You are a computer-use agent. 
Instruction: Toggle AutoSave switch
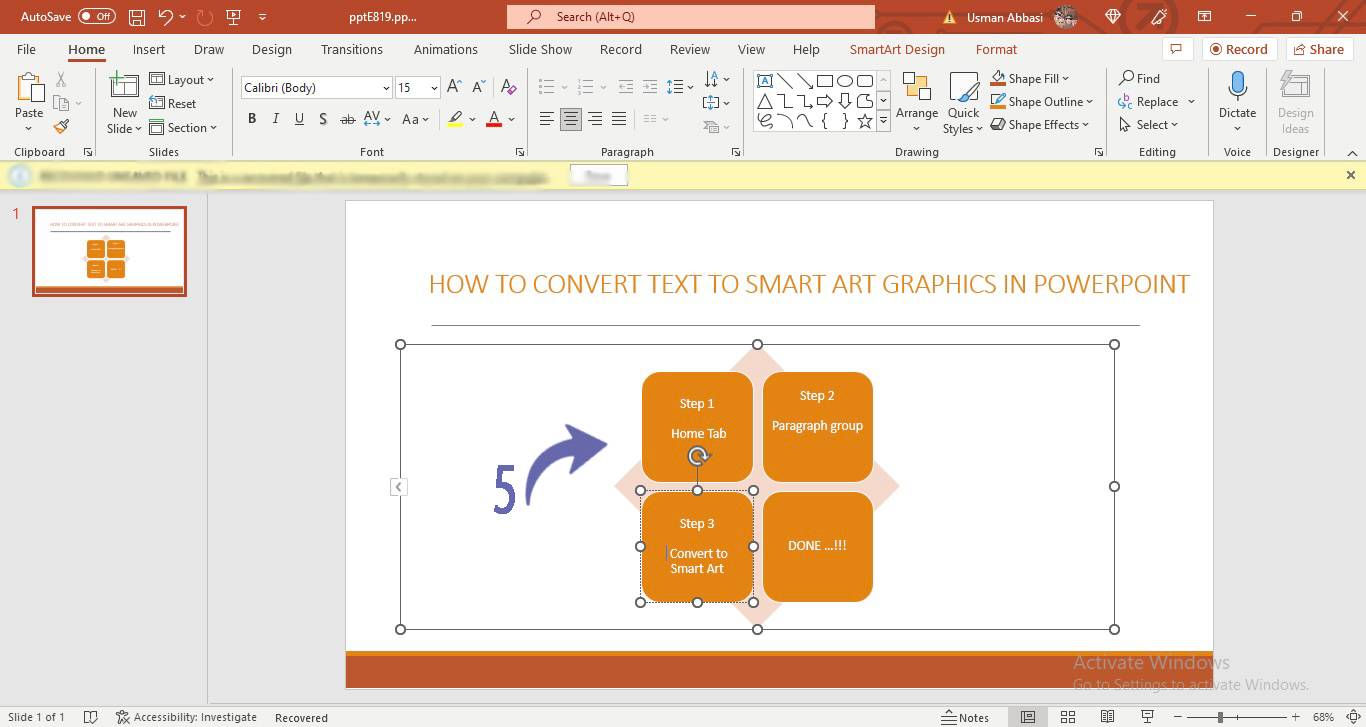[97, 17]
